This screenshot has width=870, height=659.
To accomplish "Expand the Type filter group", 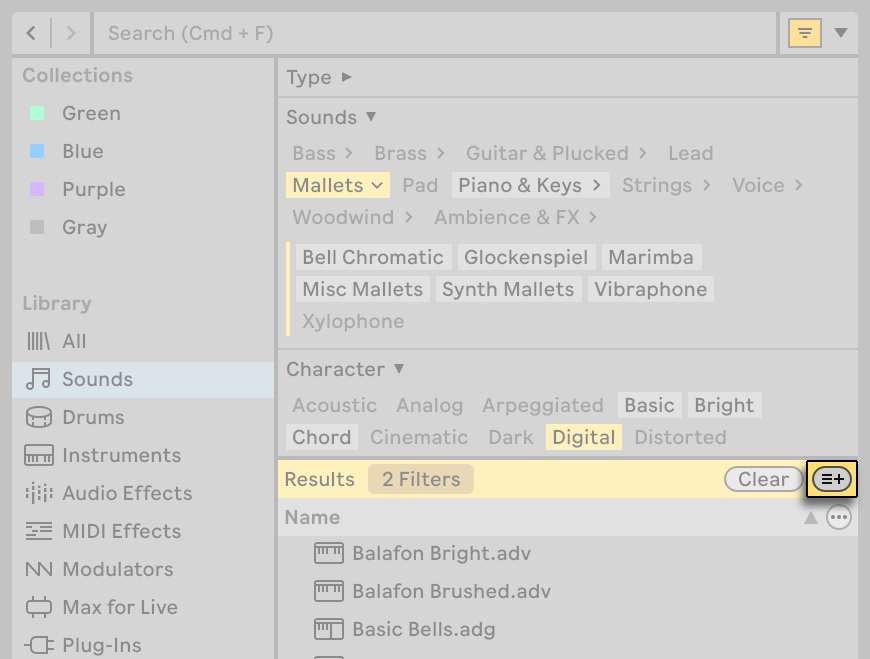I will click(x=347, y=77).
